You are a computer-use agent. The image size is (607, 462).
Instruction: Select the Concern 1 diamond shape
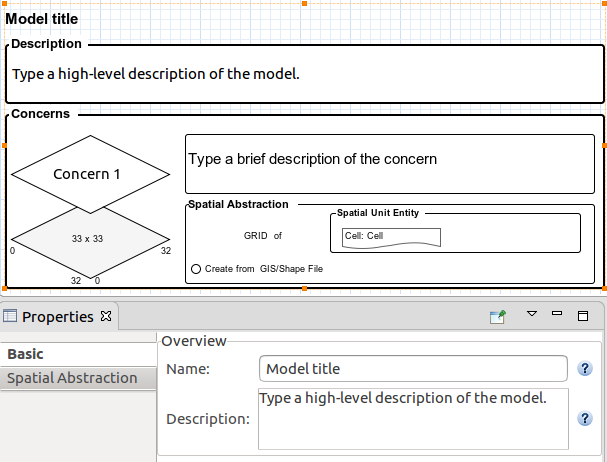pyautogui.click(x=87, y=174)
